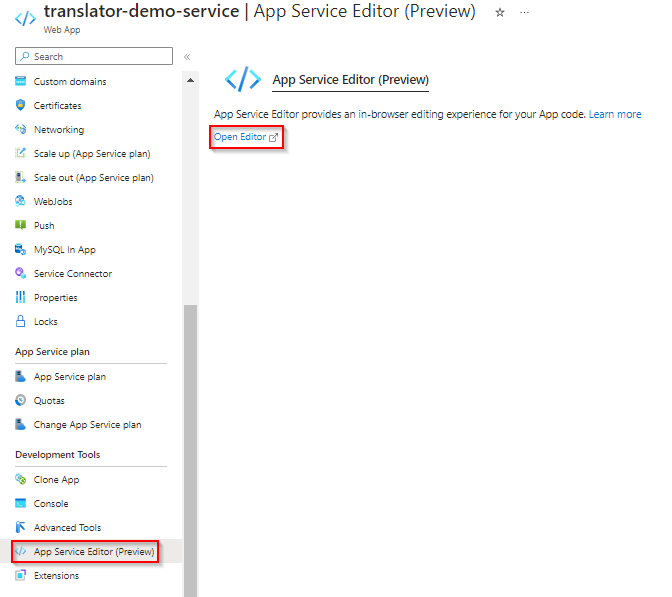672x597 pixels.
Task: Click the Networking icon
Action: 21,129
